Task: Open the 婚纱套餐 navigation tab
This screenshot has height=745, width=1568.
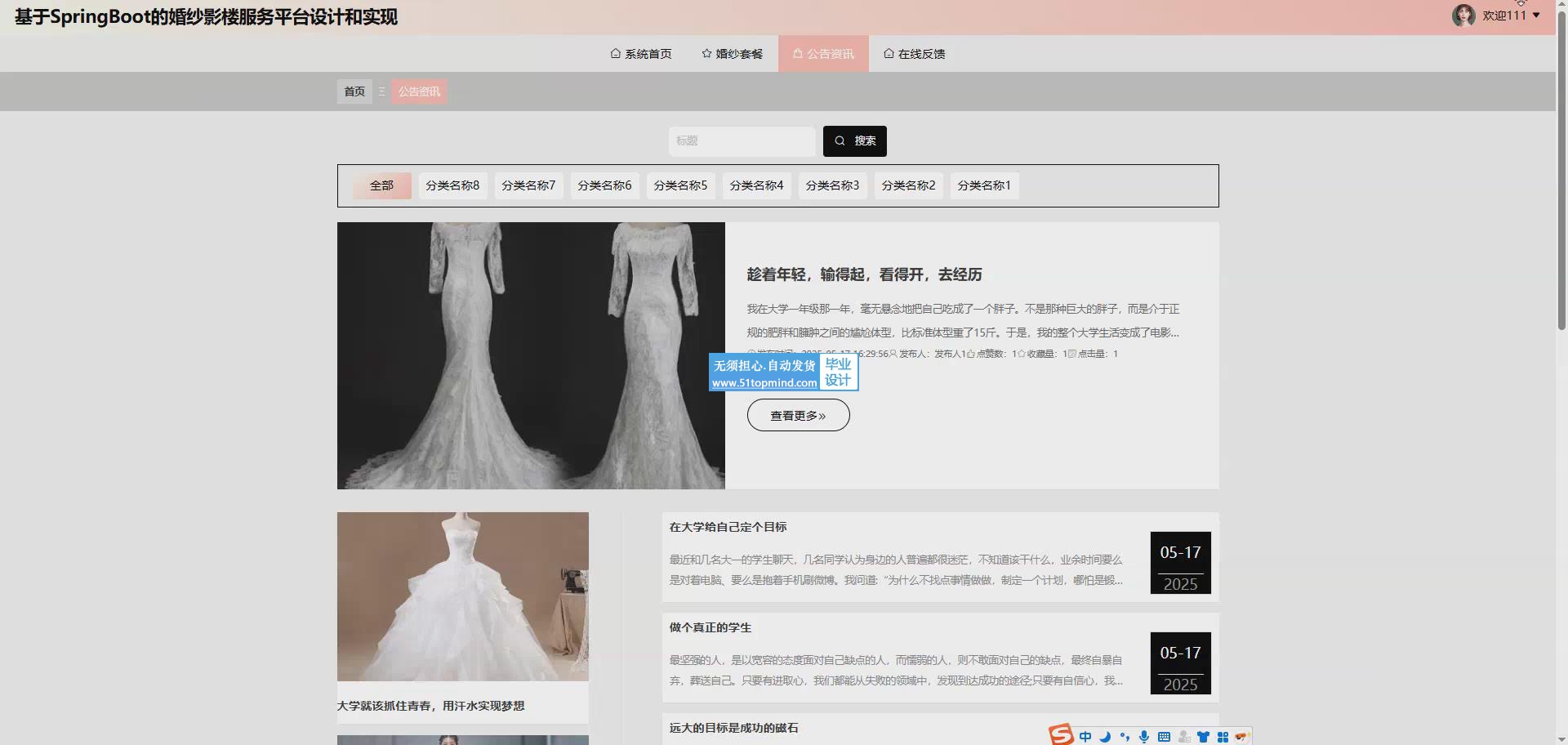Action: pyautogui.click(x=732, y=54)
